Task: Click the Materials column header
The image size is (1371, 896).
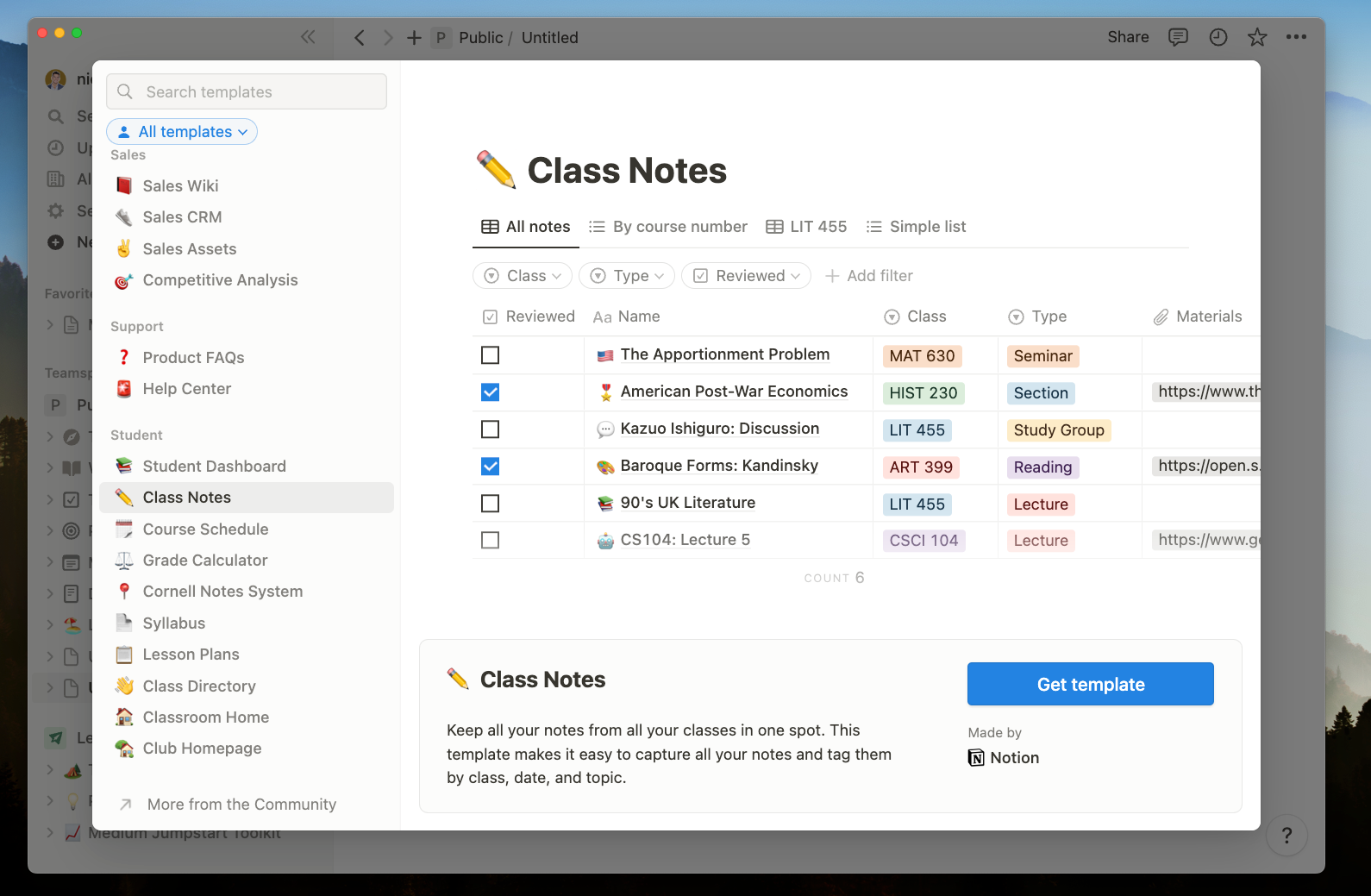Action: tap(1199, 316)
